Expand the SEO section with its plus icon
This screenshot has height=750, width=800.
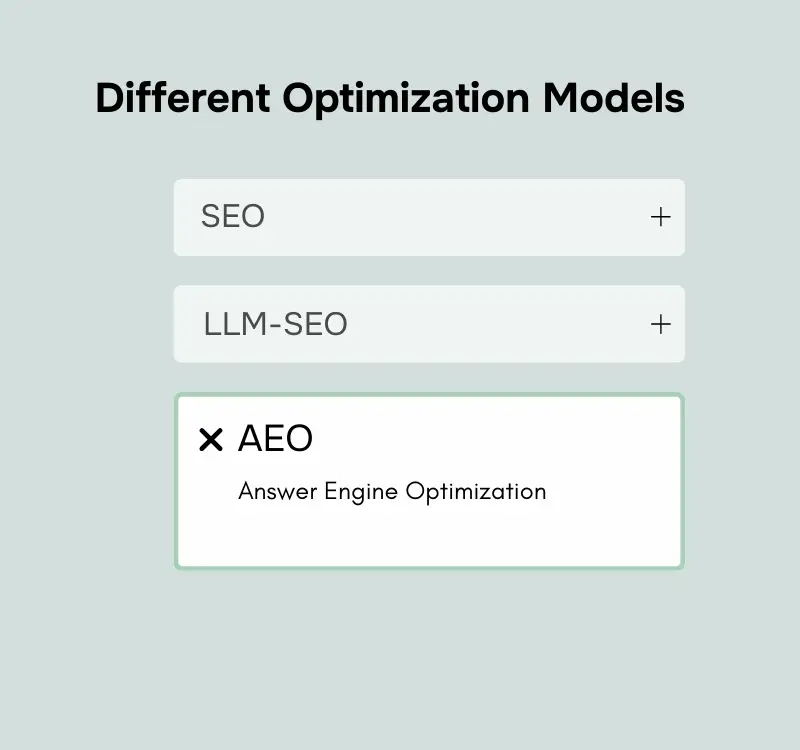click(x=660, y=217)
